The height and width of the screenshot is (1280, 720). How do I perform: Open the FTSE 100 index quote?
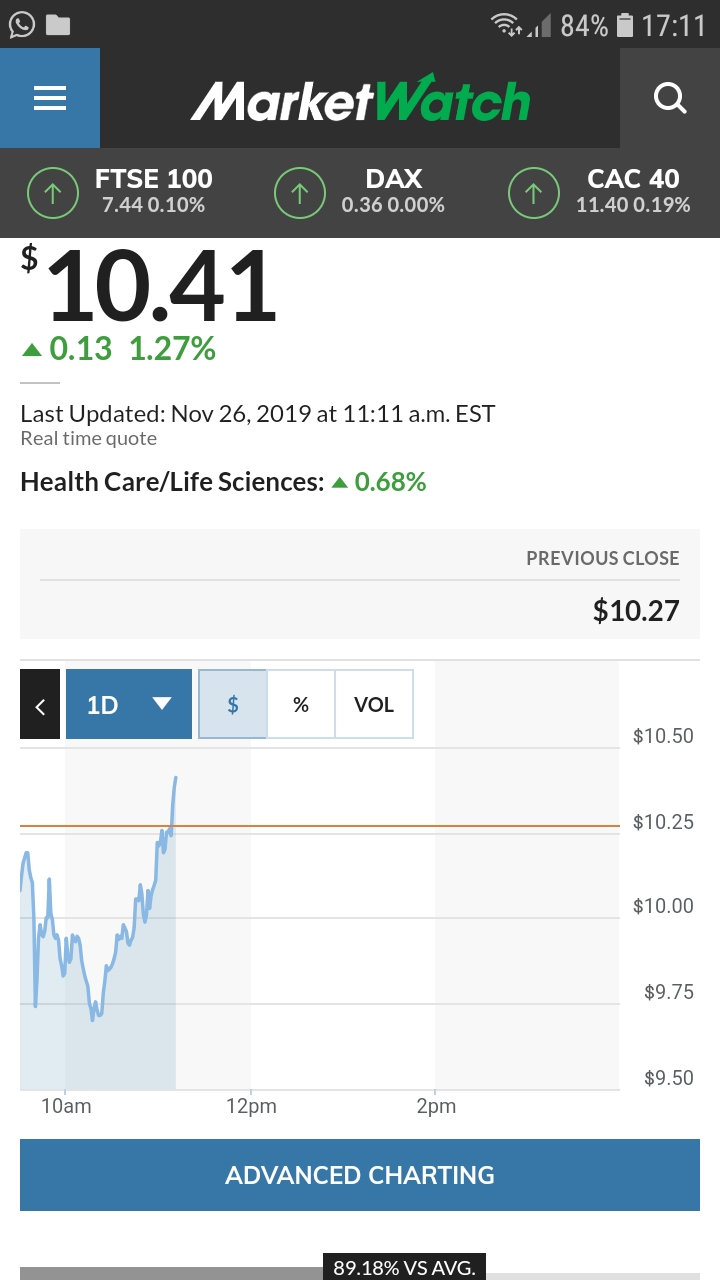pyautogui.click(x=154, y=191)
